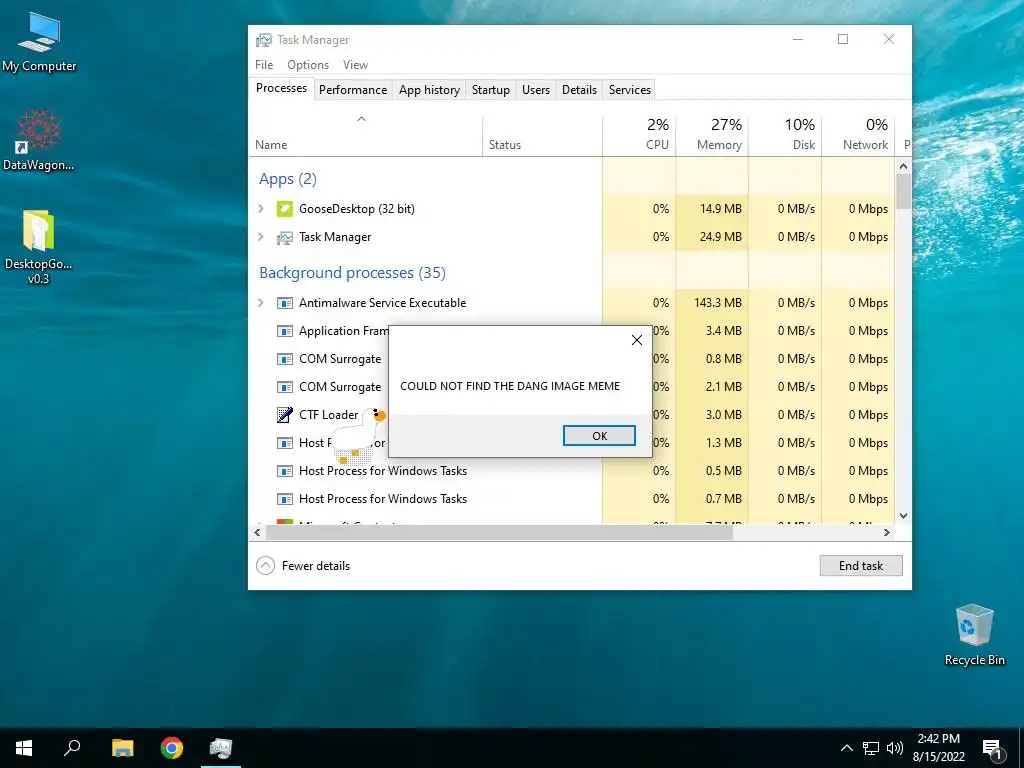
Task: Click the Application Frame Host process icon
Action: tap(285, 331)
